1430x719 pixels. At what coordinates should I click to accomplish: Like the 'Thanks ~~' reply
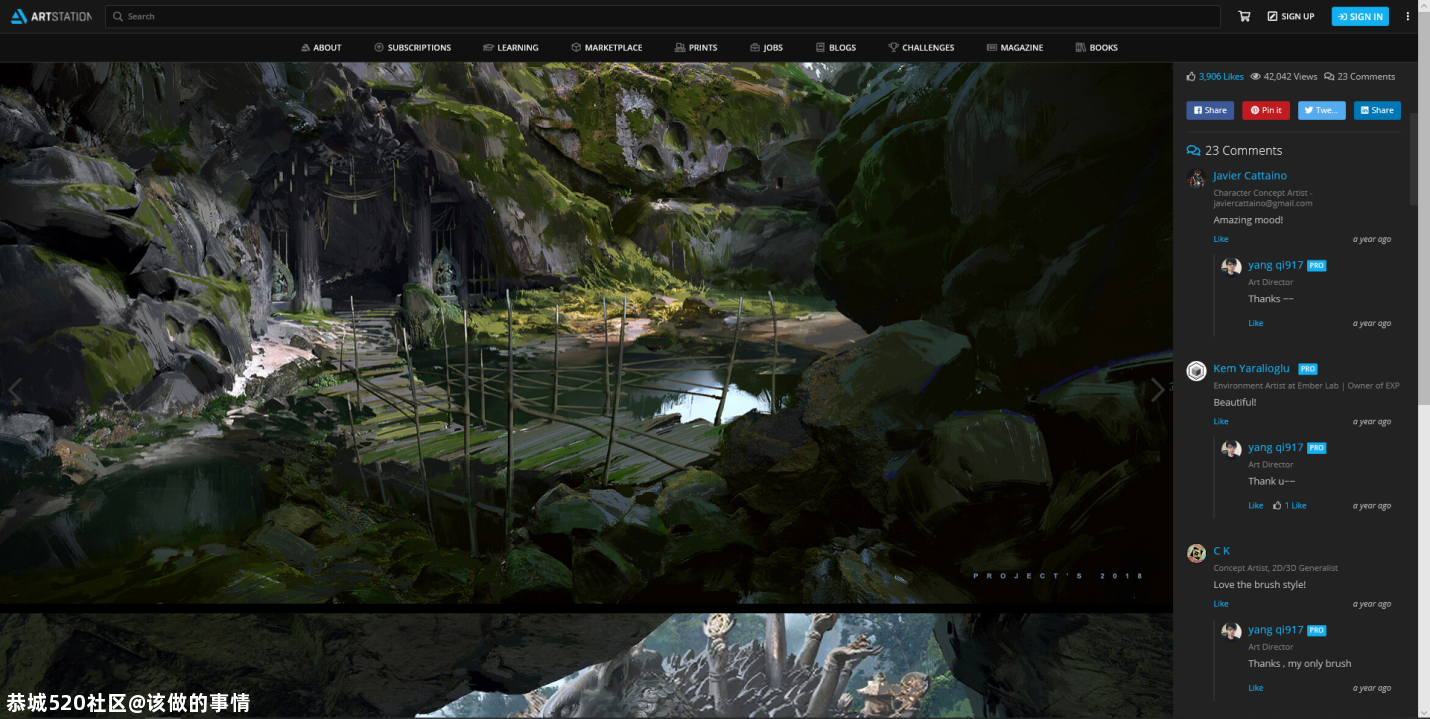point(1256,323)
